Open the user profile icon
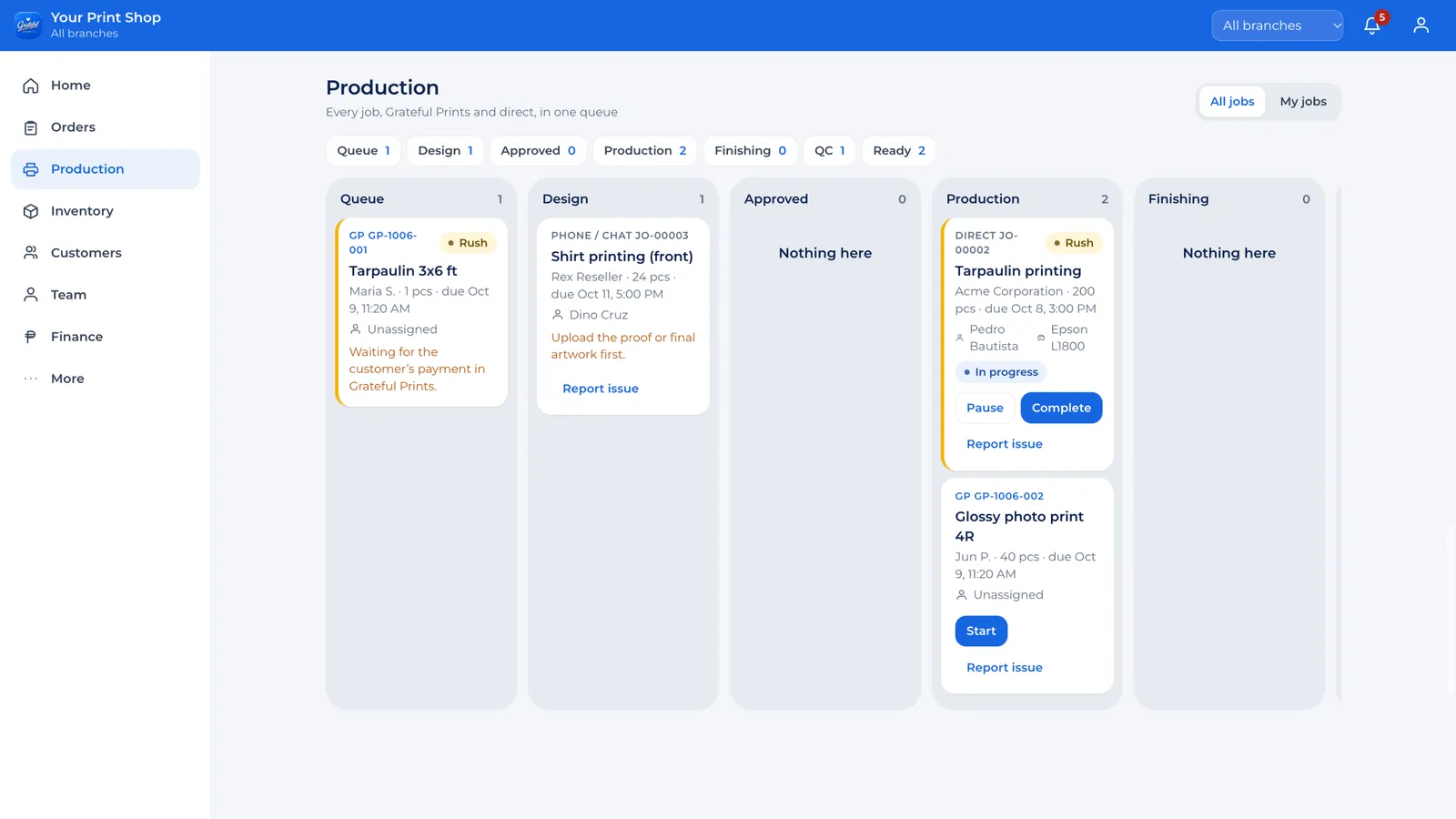Screen dimensions: 1456x819 tap(1421, 25)
